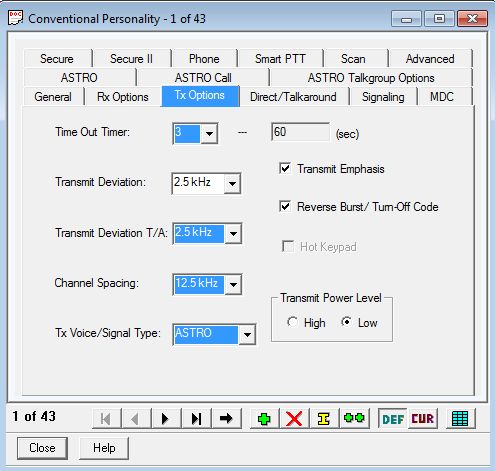Uncheck the Transmit Emphasis checkbox
Viewport: 495px width, 471px height.
[285, 168]
